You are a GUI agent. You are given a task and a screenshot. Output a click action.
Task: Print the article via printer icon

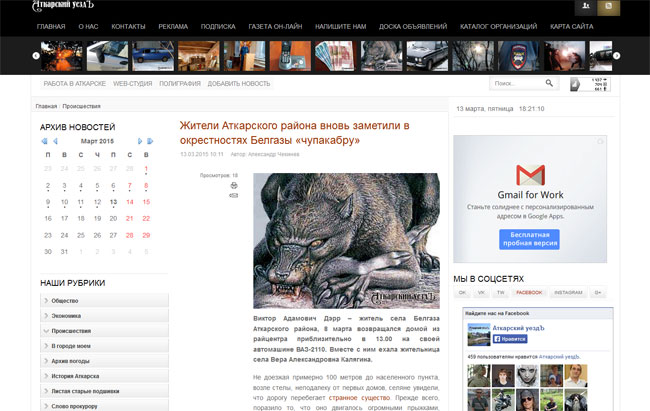234,185
